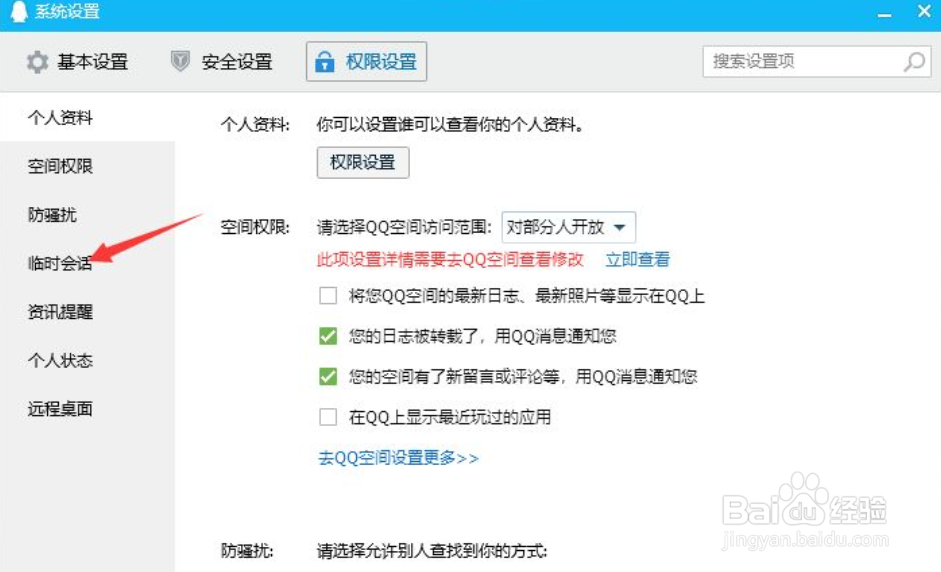The height and width of the screenshot is (572, 941).
Task: Click the magnifier search icon
Action: [x=914, y=61]
